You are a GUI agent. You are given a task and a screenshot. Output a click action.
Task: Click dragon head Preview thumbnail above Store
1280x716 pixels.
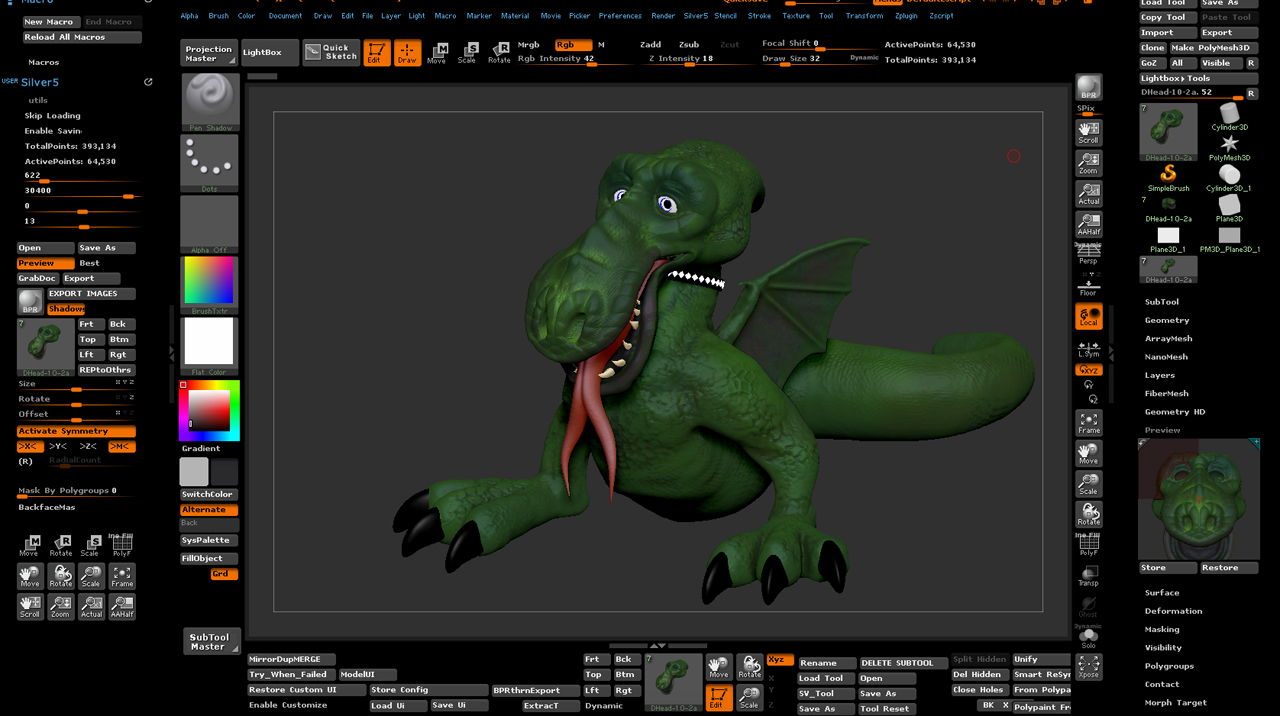1198,500
